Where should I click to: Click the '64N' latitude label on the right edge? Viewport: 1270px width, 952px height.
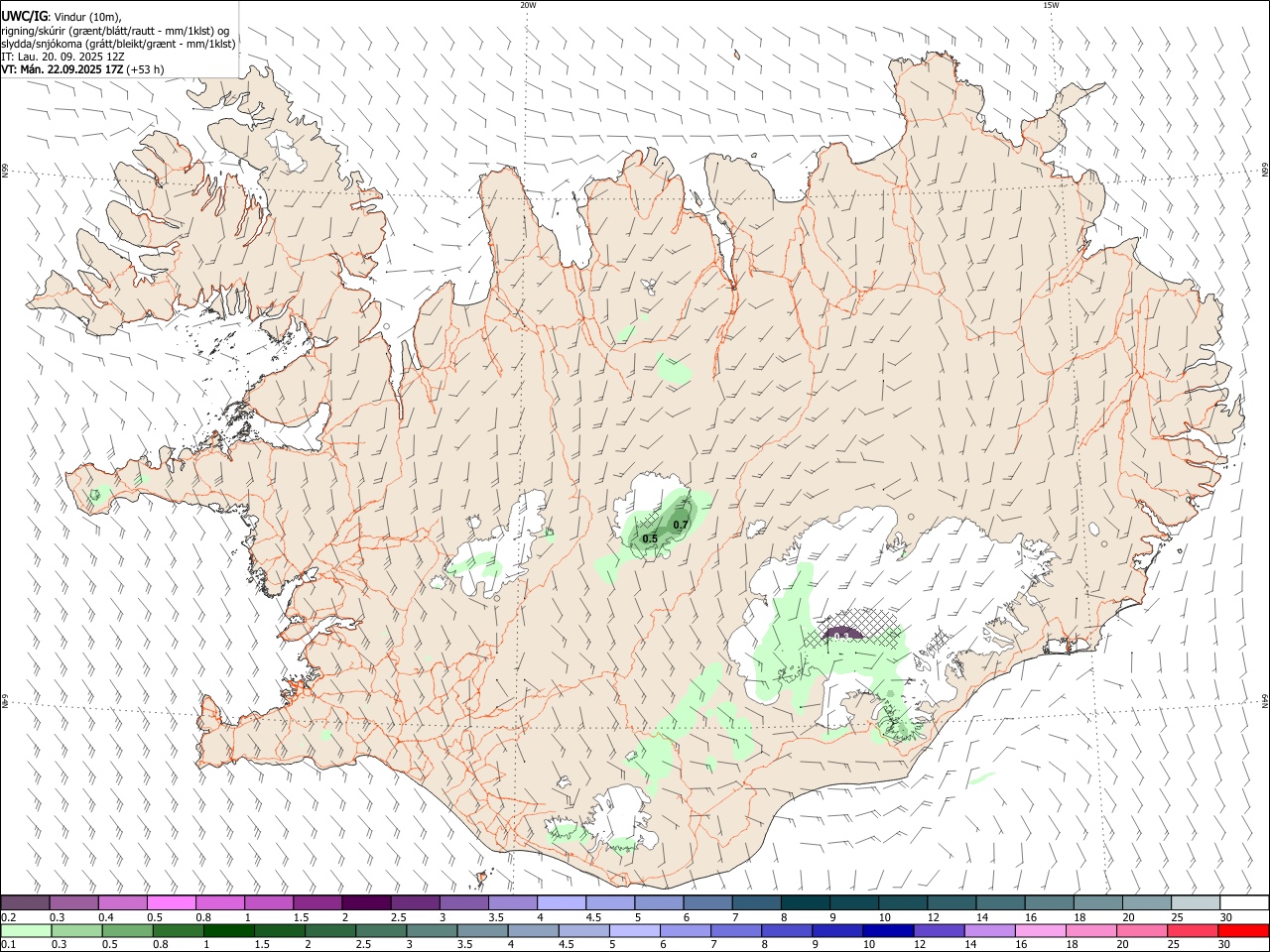[1265, 700]
